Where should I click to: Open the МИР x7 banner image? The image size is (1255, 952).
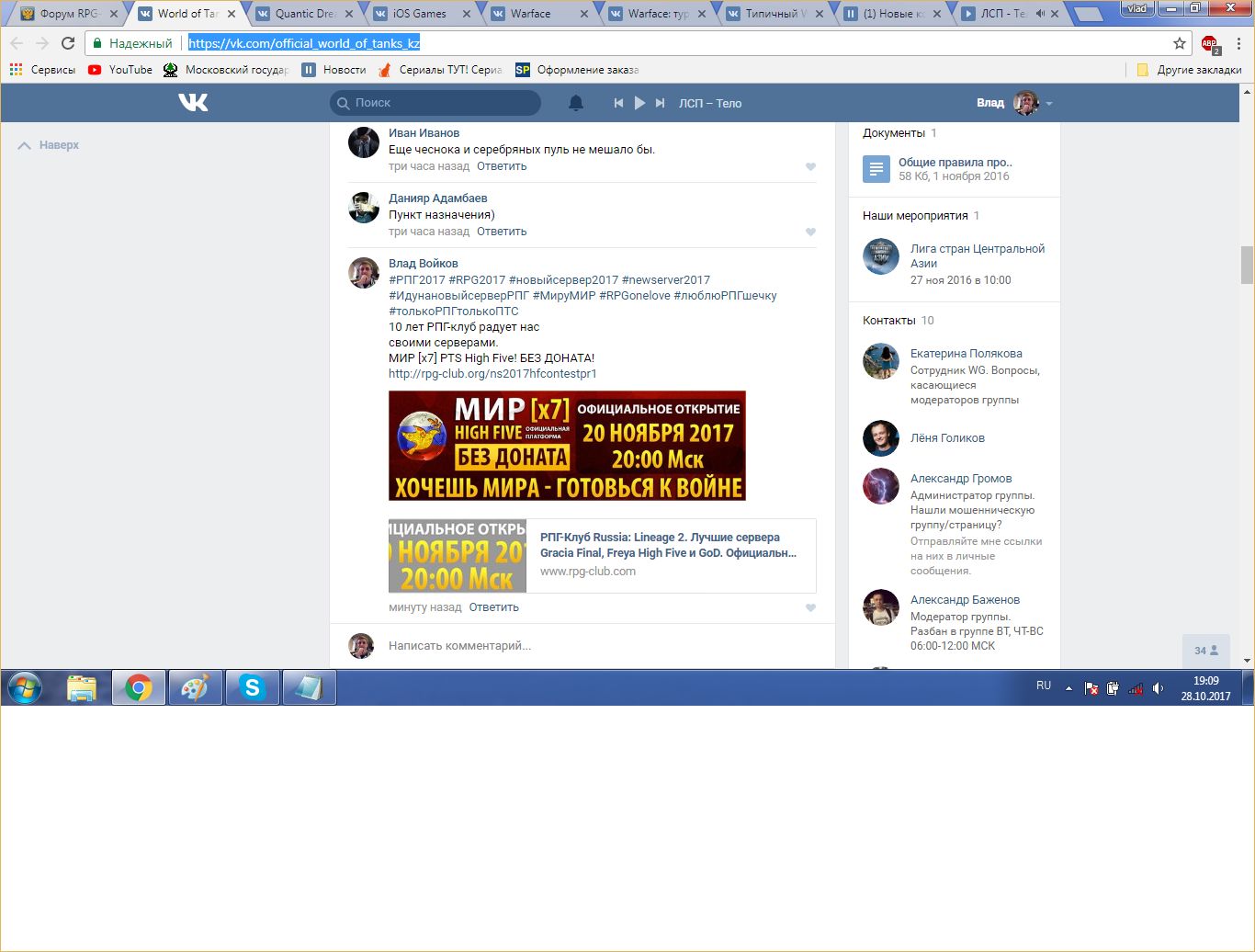[567, 446]
